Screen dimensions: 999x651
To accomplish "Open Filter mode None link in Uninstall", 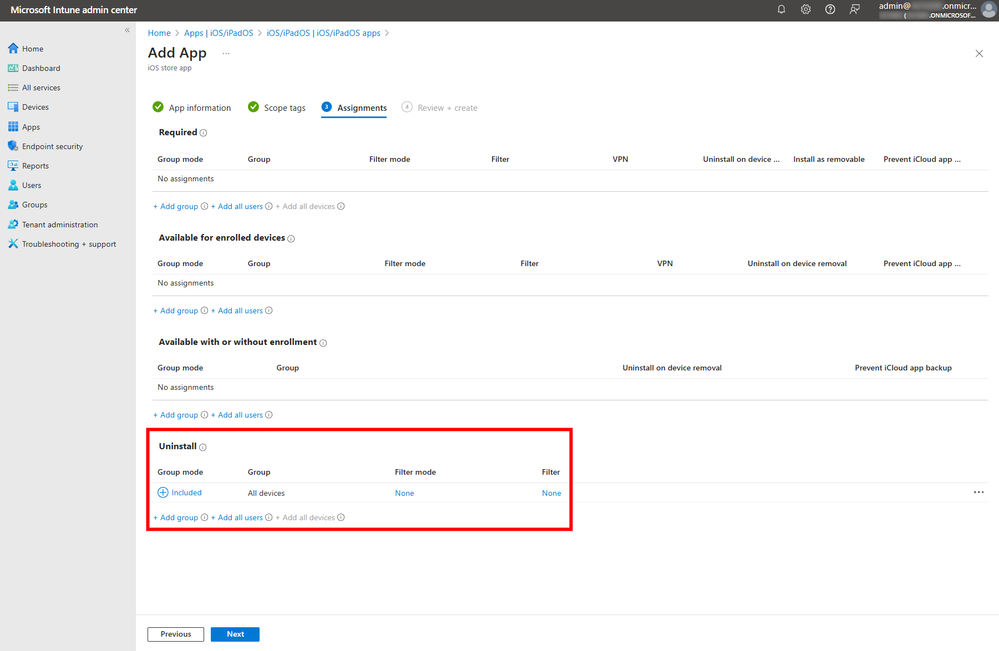I will [x=405, y=493].
